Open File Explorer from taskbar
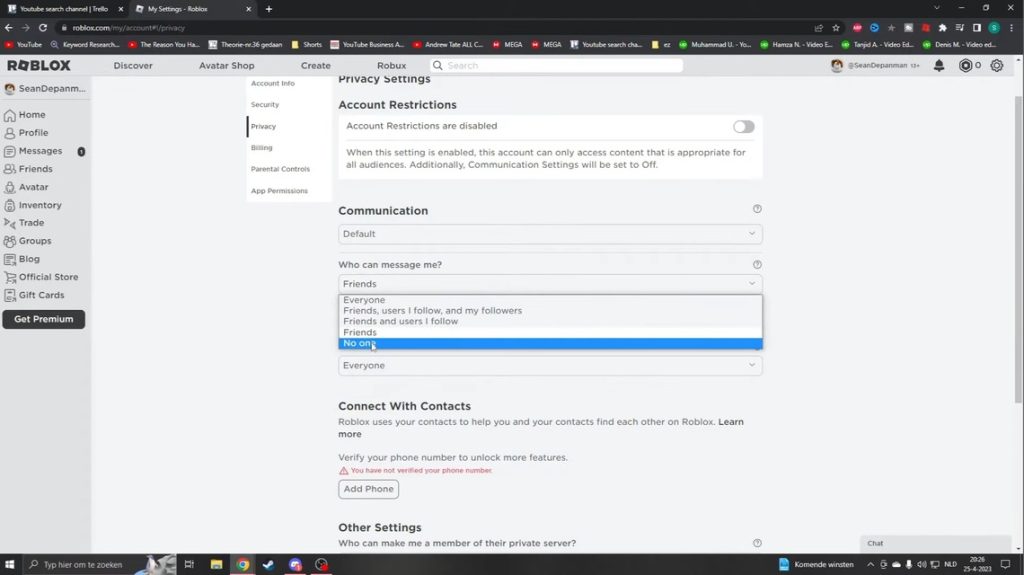Image resolution: width=1024 pixels, height=575 pixels. pos(216,565)
